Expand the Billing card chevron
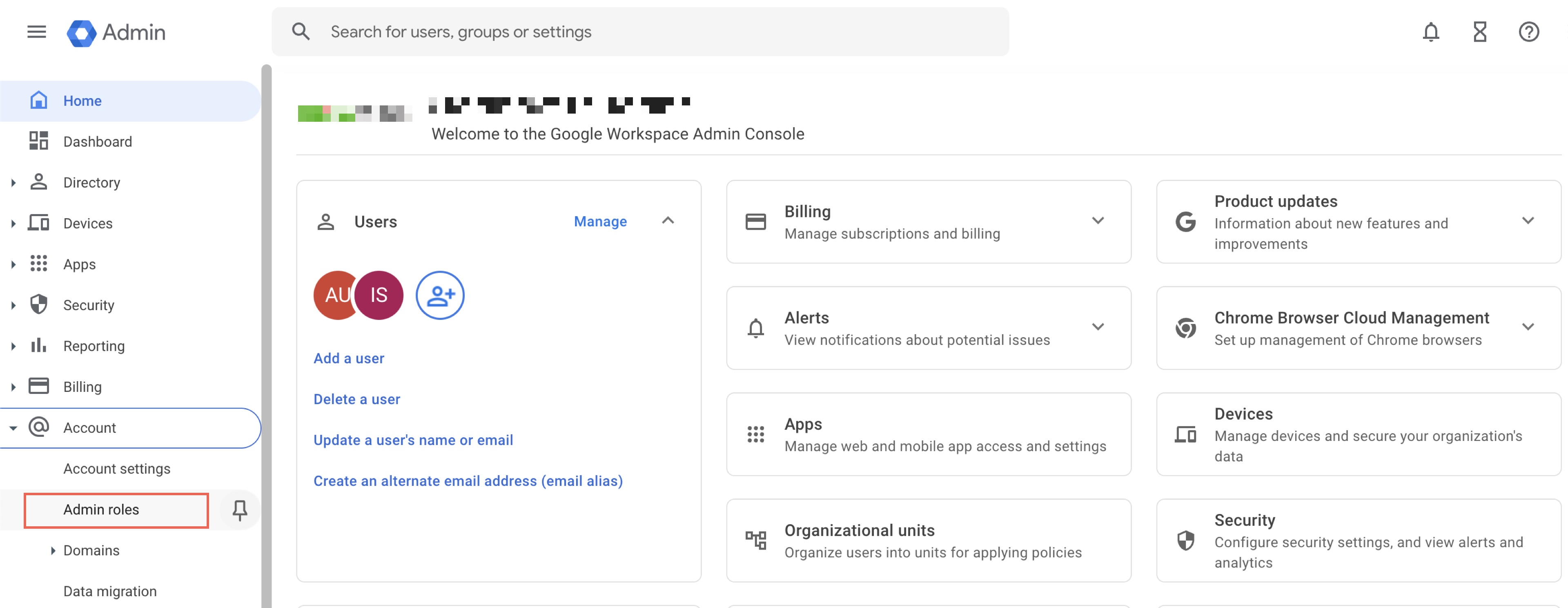The height and width of the screenshot is (608, 1568). pyautogui.click(x=1098, y=221)
